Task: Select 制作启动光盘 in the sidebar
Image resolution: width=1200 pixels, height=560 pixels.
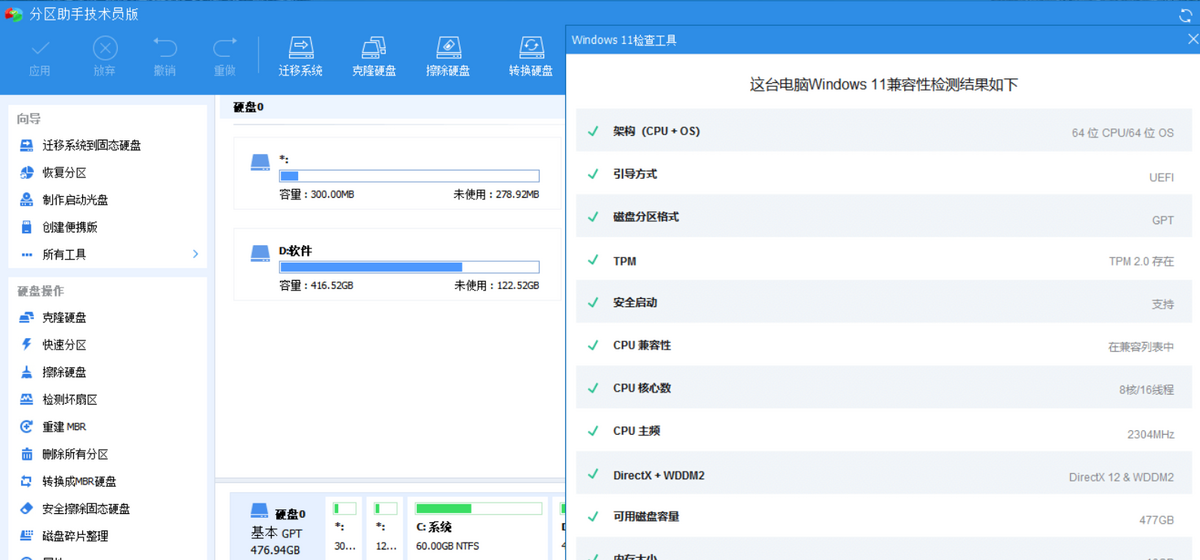Action: (x=75, y=199)
